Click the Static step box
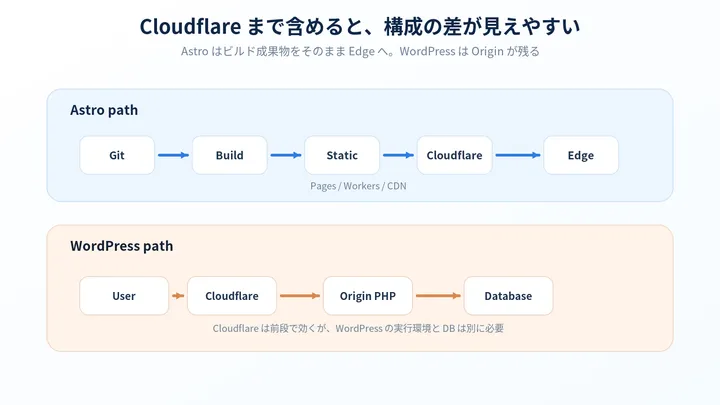The width and height of the screenshot is (720, 405). click(342, 155)
